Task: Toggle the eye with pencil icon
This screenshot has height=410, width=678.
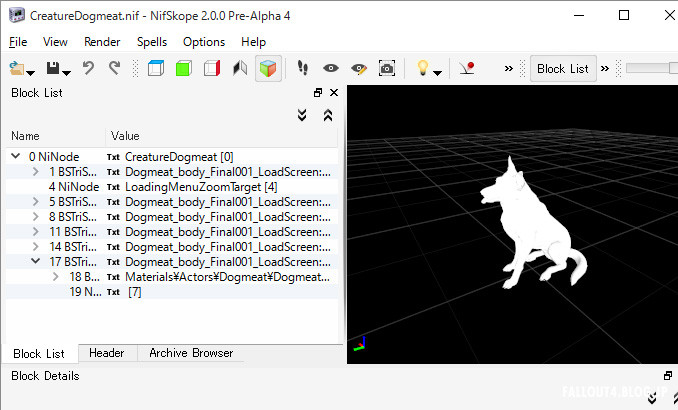Action: [x=359, y=68]
